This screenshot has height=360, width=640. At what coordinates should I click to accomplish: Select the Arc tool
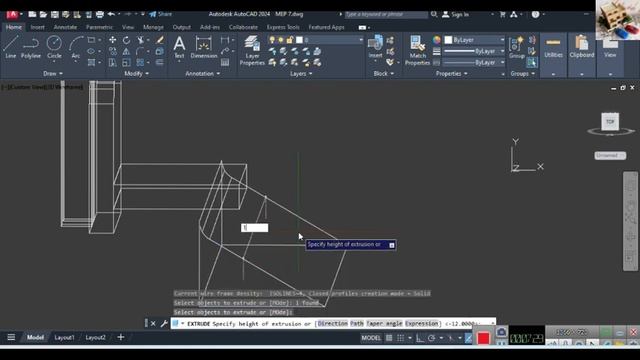(76, 47)
